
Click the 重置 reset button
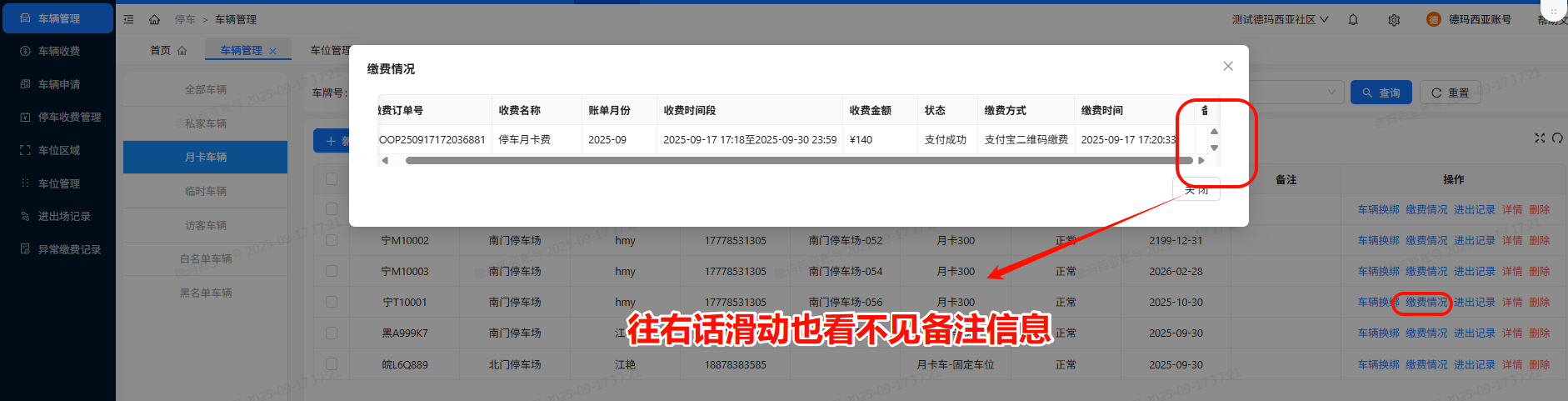(1450, 93)
